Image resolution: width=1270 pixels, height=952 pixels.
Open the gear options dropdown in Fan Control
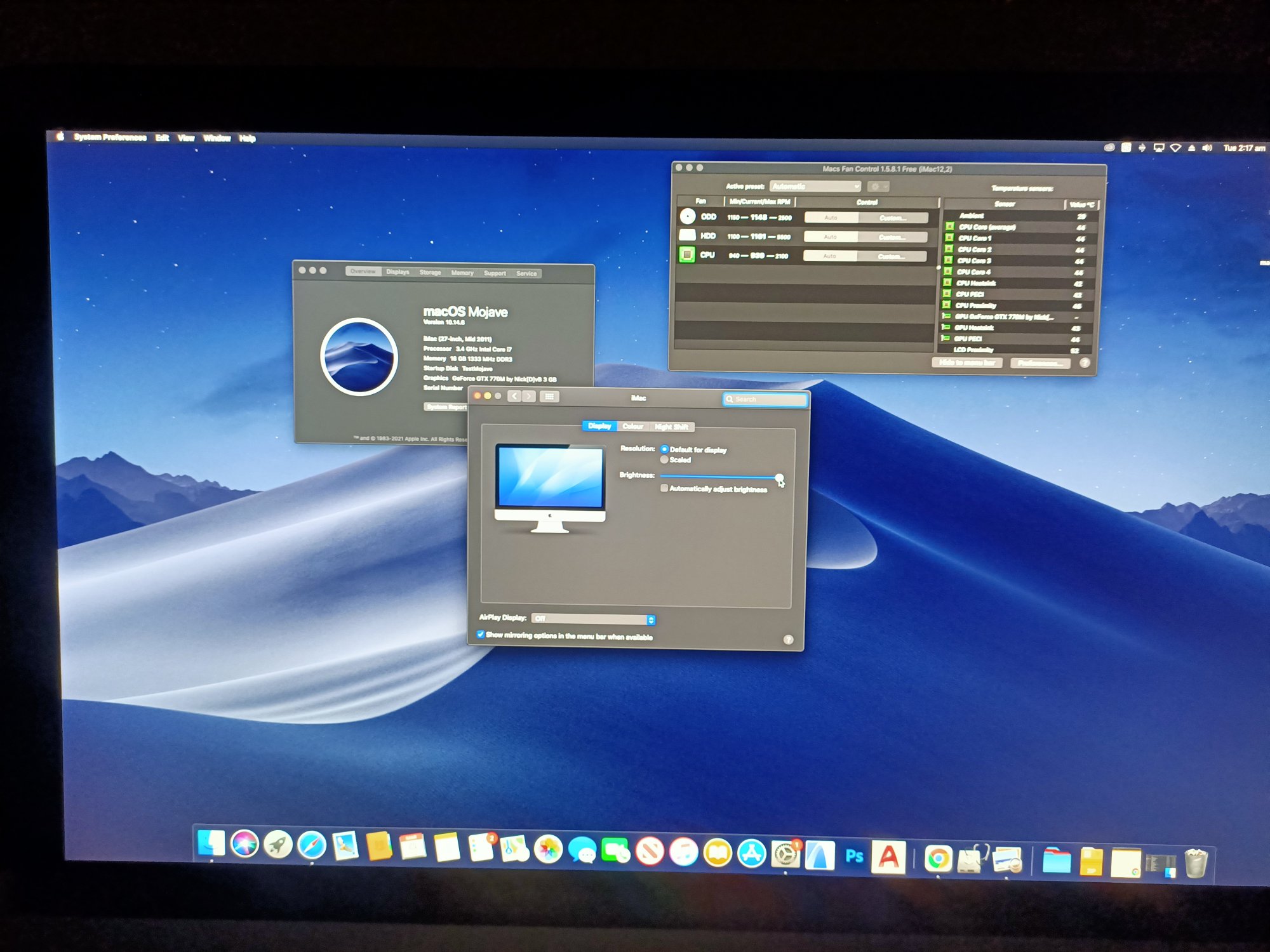tap(878, 187)
